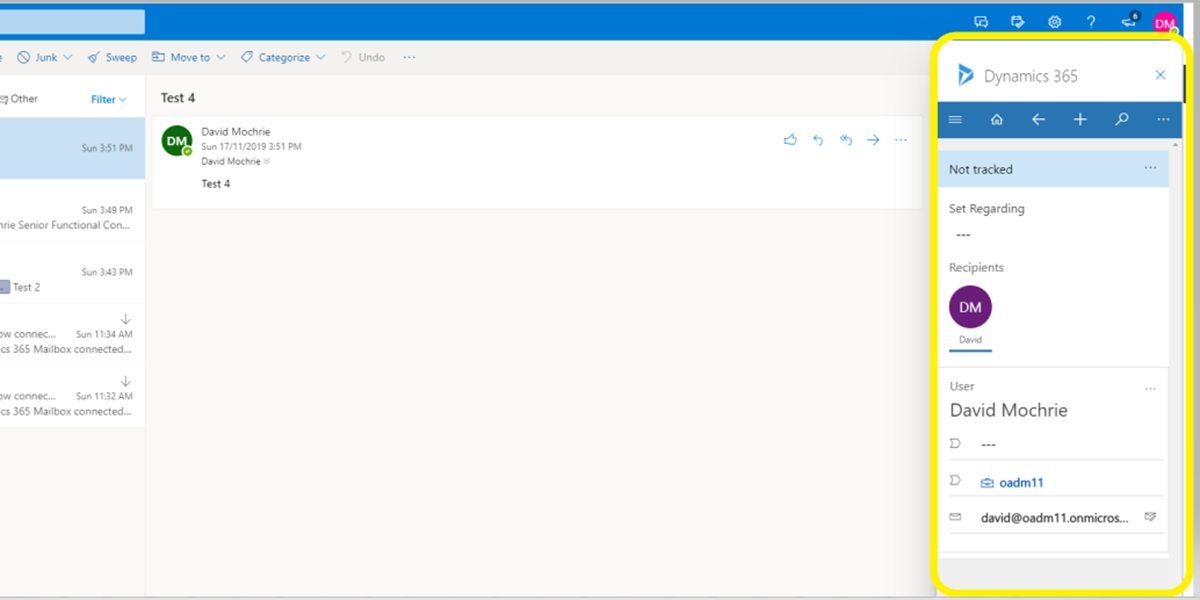
Task: Open Help with the question mark icon
Action: coord(1091,21)
